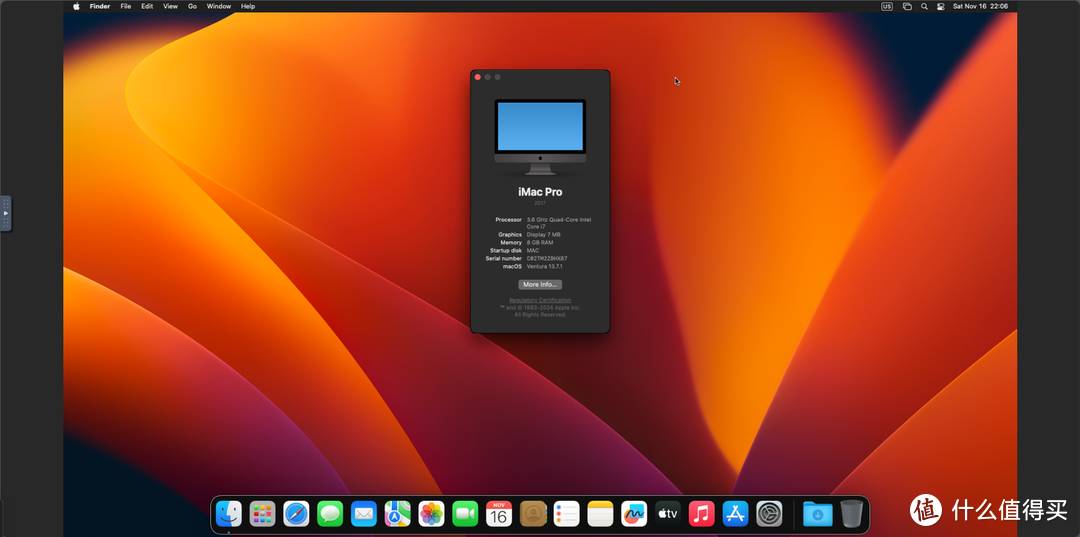The width and height of the screenshot is (1080, 537).
Task: Open the US input source menu
Action: pyautogui.click(x=887, y=6)
